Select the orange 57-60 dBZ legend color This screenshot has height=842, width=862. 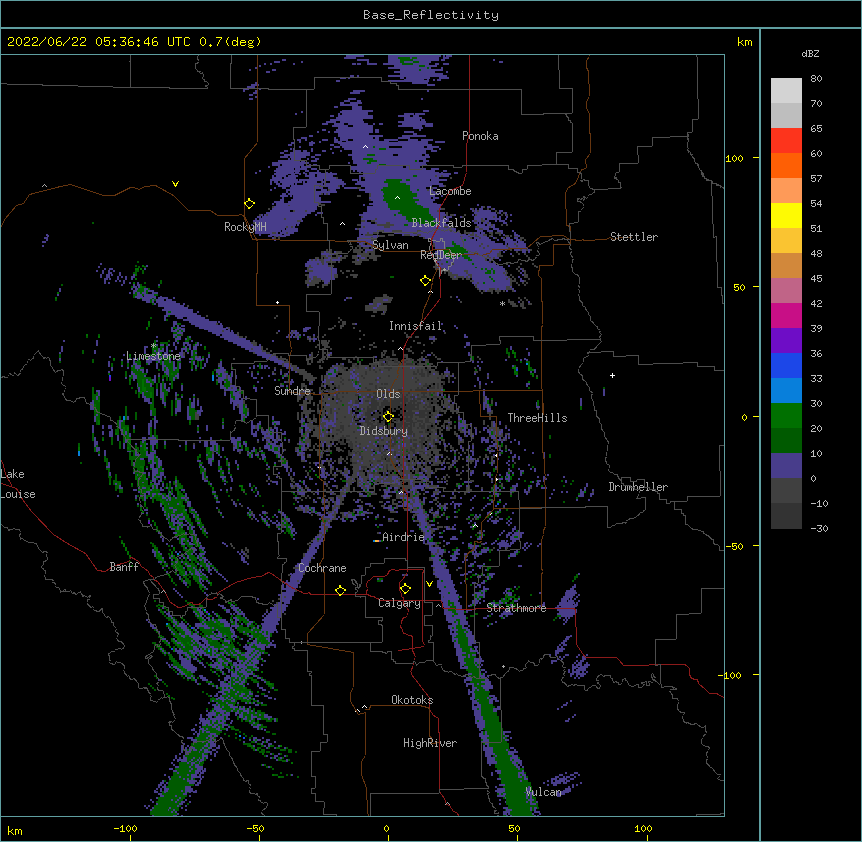(786, 165)
